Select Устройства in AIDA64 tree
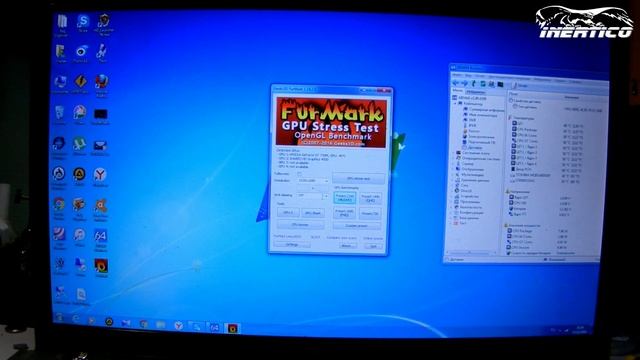 [x=467, y=196]
